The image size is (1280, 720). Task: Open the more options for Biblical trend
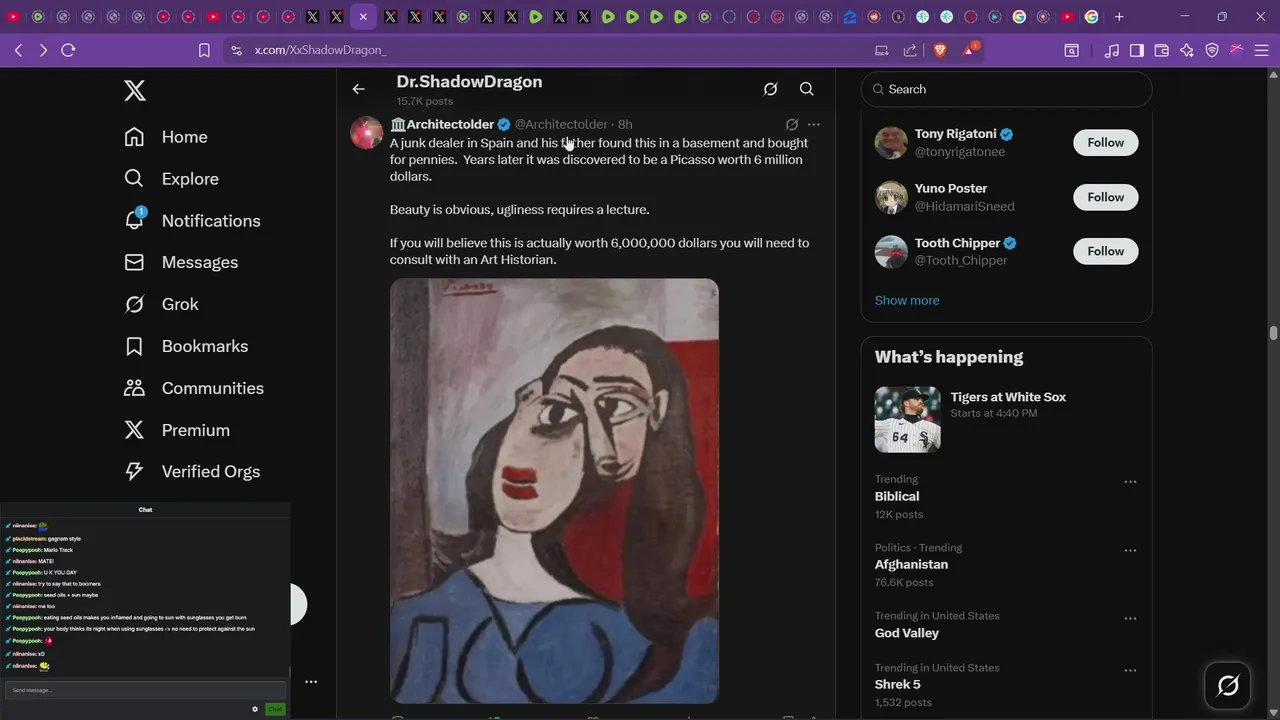point(1130,482)
